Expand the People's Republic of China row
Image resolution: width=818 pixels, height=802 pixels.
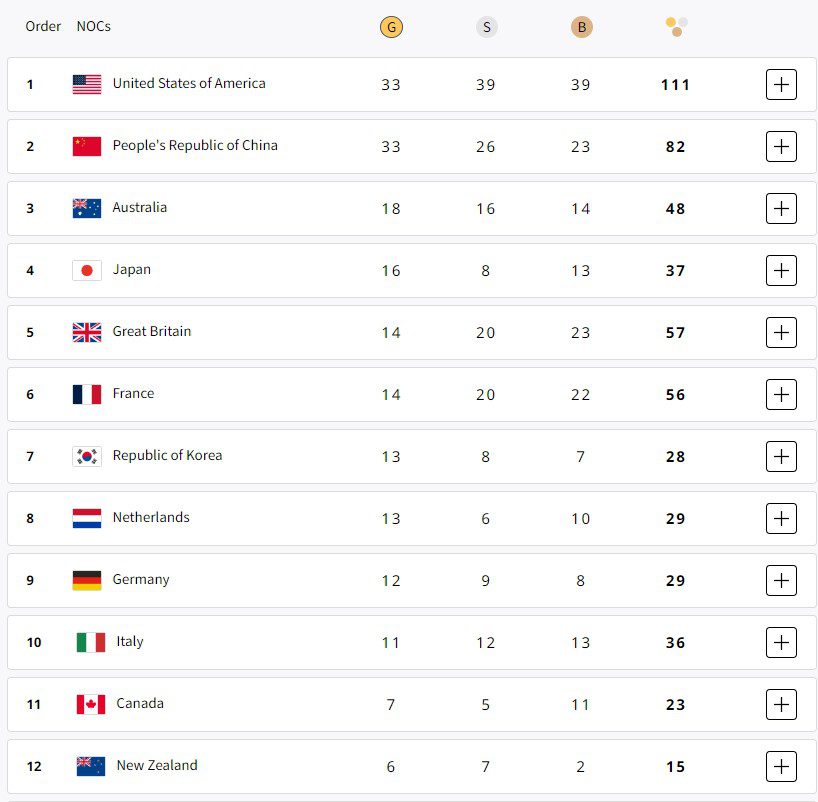tap(781, 147)
